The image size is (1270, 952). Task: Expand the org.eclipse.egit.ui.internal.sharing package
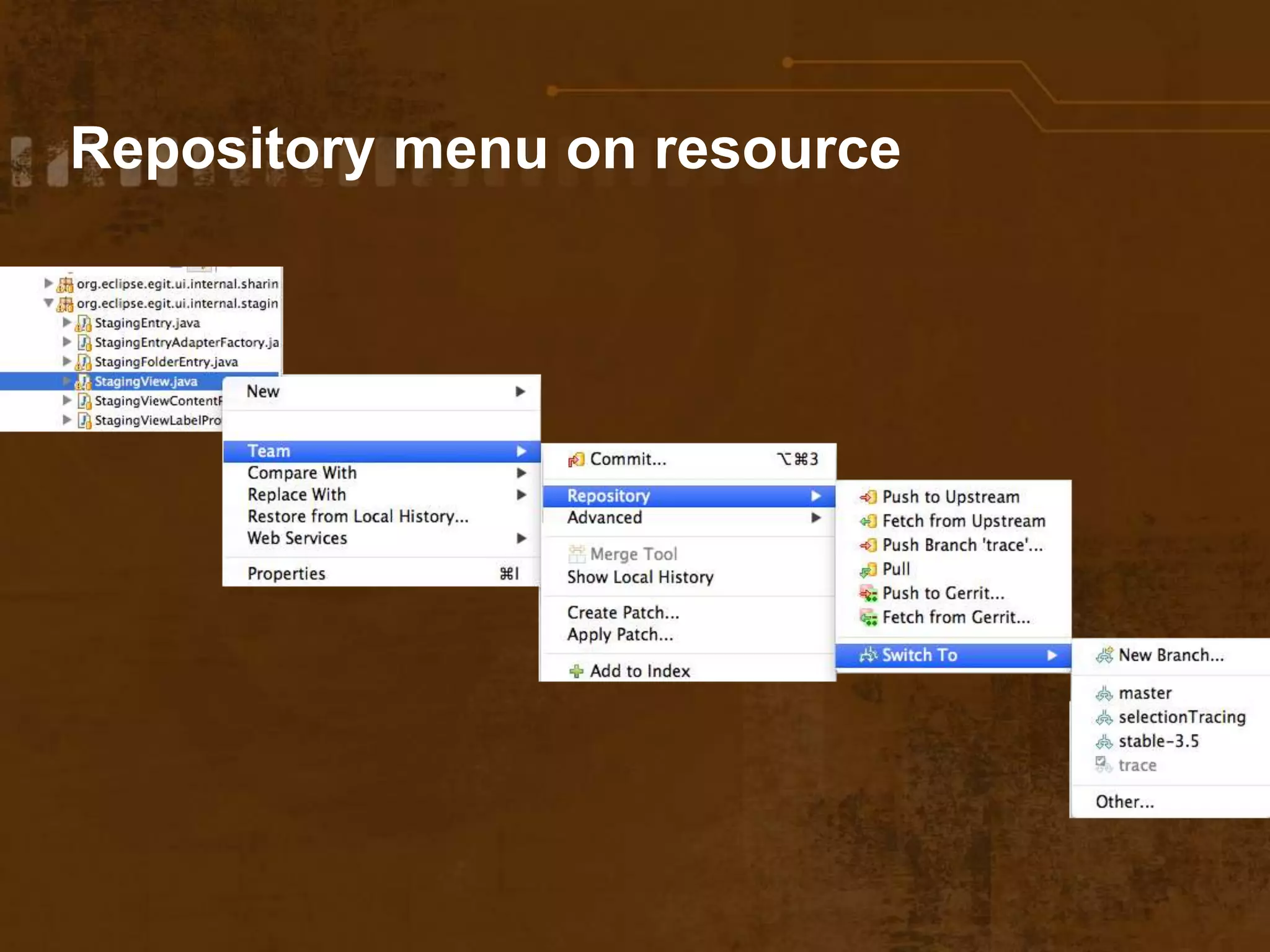(48, 283)
